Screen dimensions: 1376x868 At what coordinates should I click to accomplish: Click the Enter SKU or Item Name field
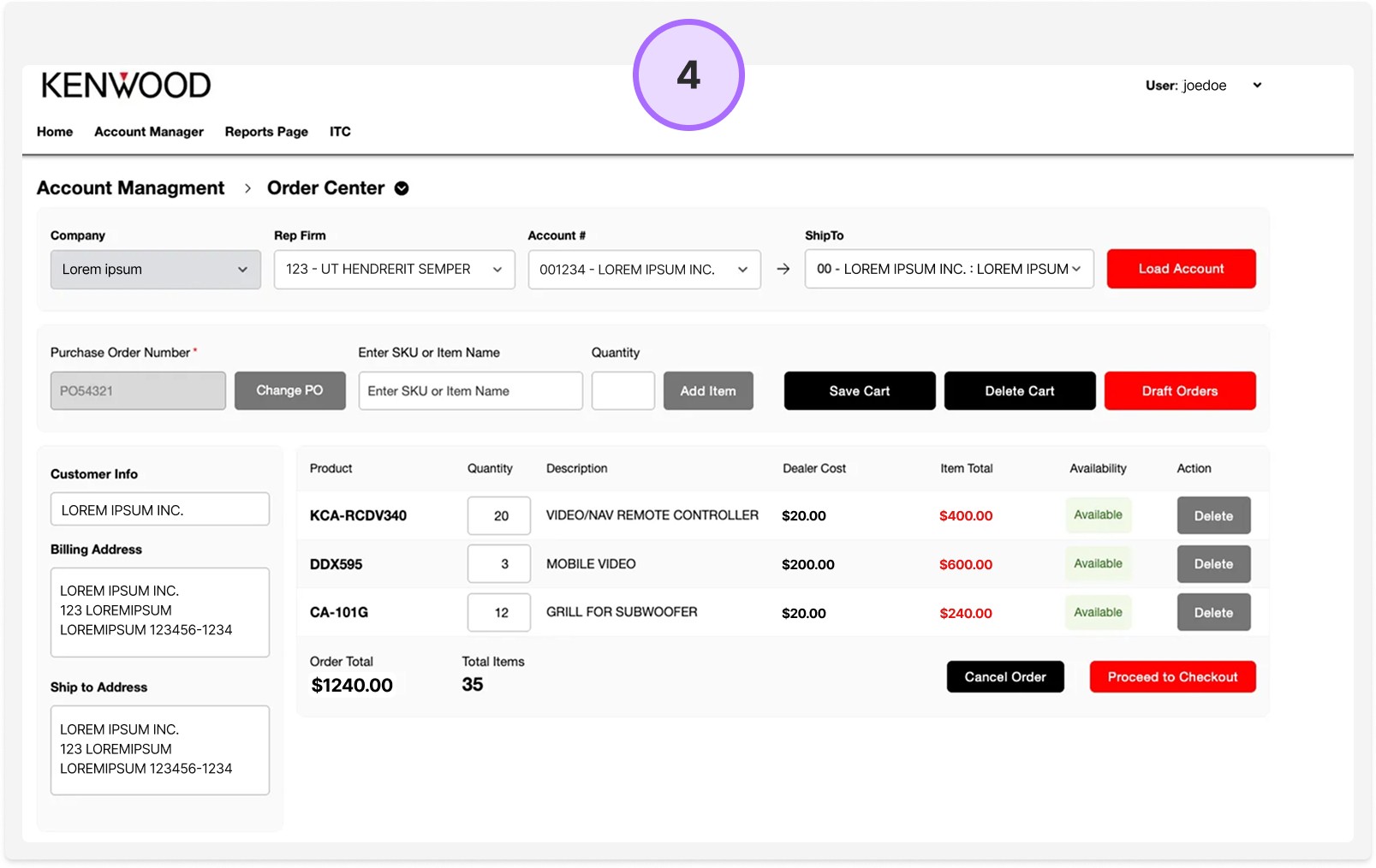pyautogui.click(x=469, y=390)
